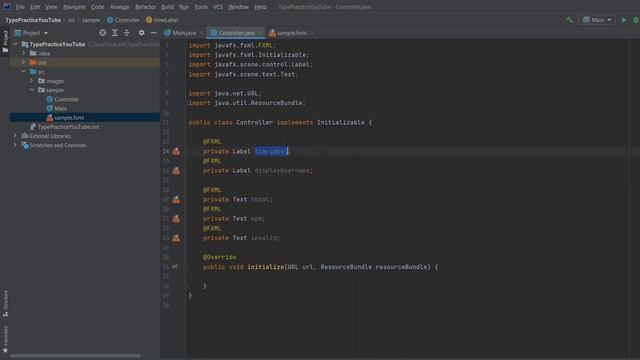640x360 pixels.
Task: Click the FXML gutter icon on line 14
Action: (x=176, y=151)
